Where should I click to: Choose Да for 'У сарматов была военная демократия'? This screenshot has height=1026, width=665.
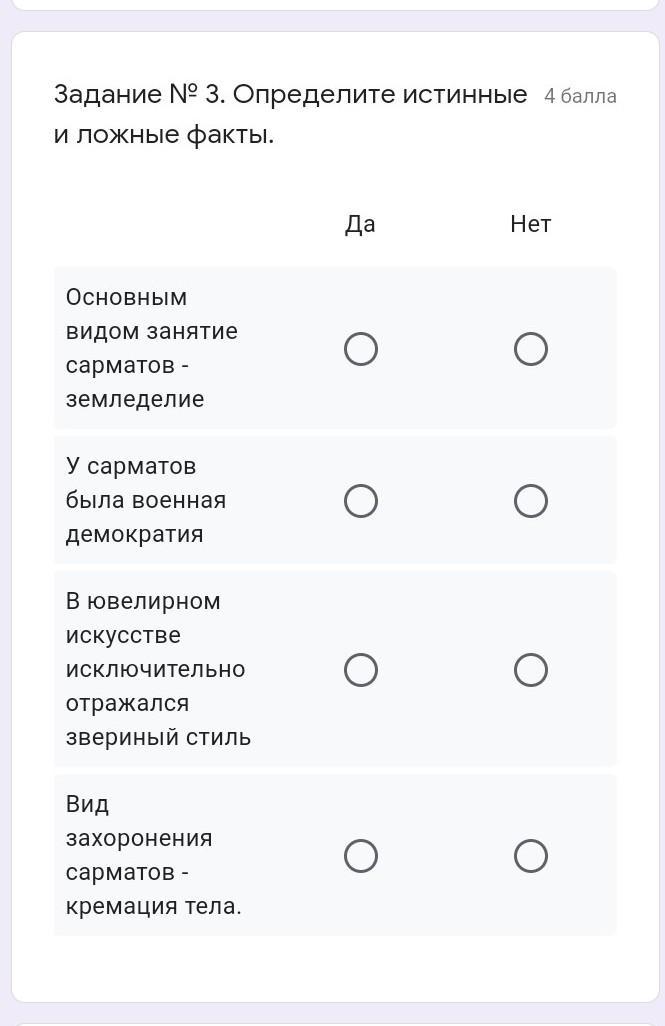point(360,501)
